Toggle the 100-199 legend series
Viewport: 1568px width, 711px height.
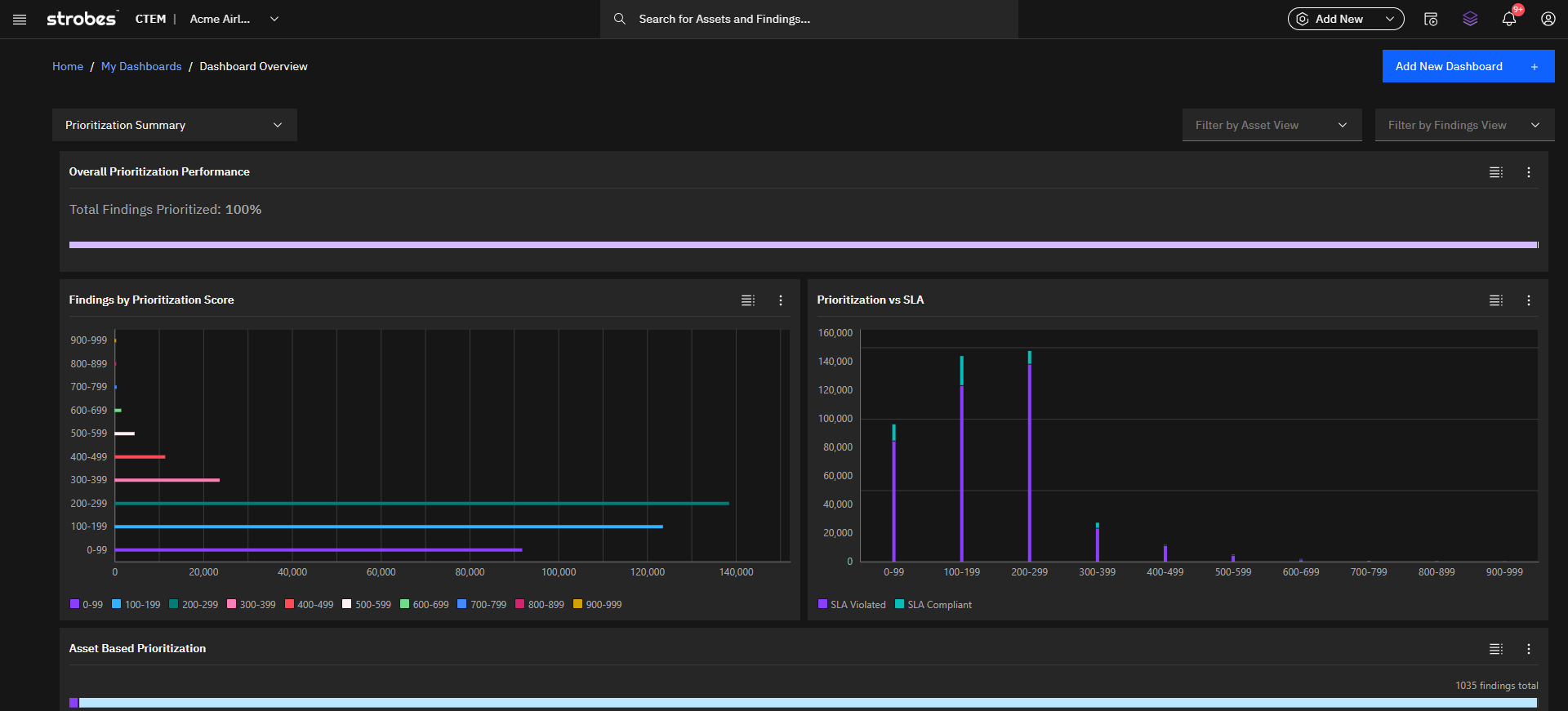click(136, 605)
